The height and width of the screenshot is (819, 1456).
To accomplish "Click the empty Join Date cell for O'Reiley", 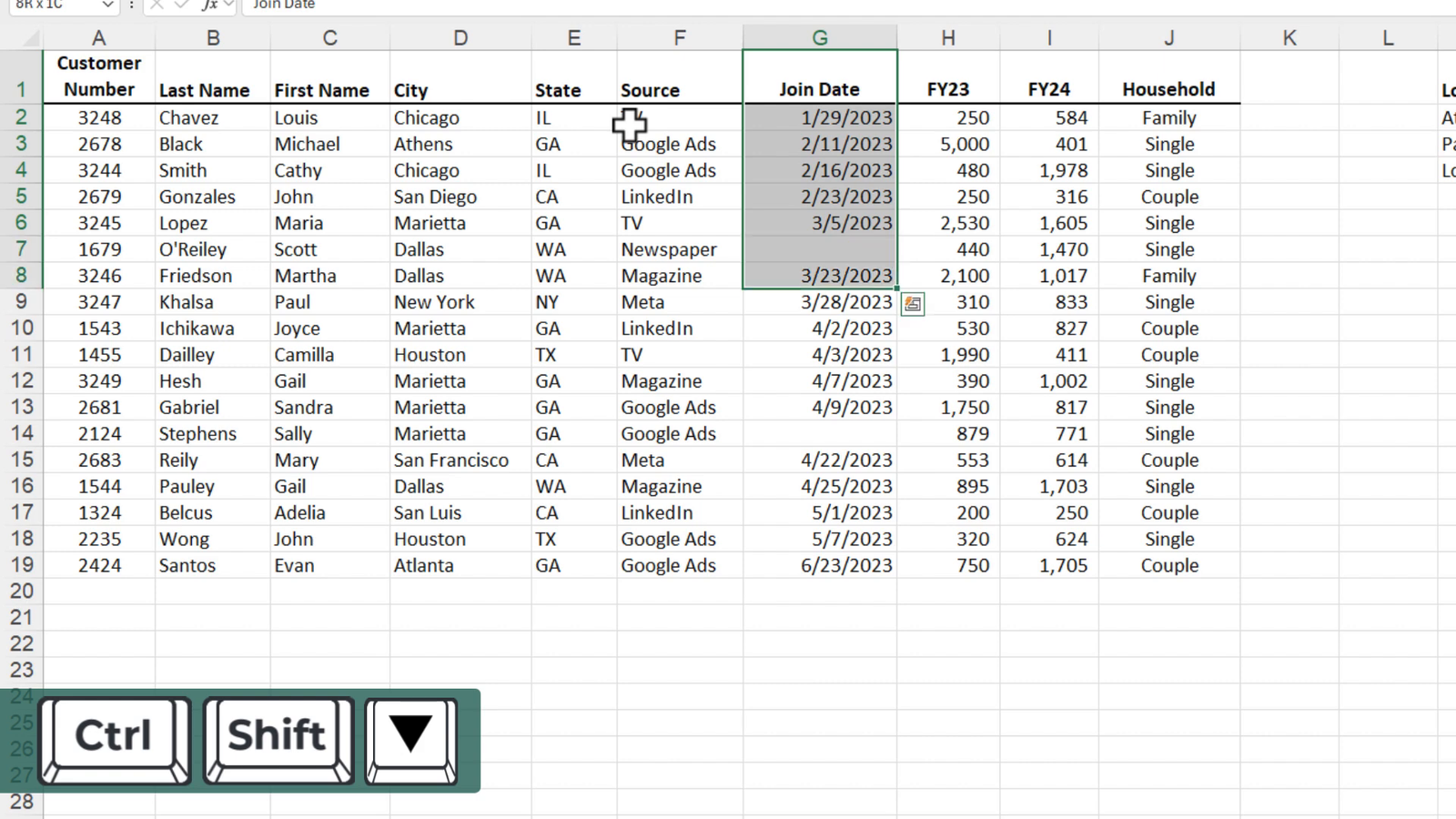I will [819, 249].
